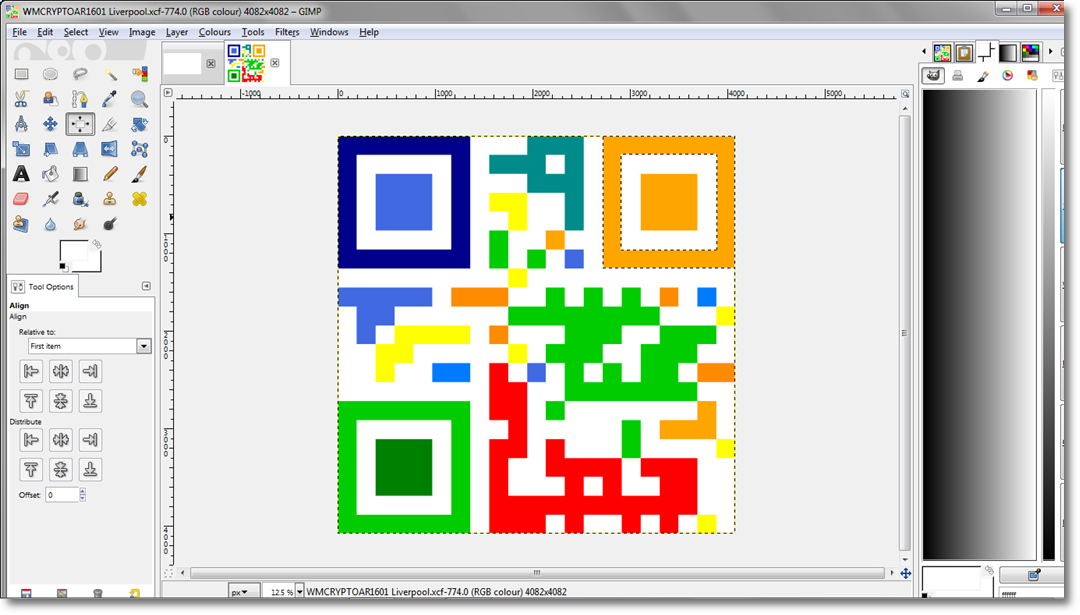The image size is (1080, 615).
Task: Activate the Smudge tool
Action: click(x=80, y=224)
